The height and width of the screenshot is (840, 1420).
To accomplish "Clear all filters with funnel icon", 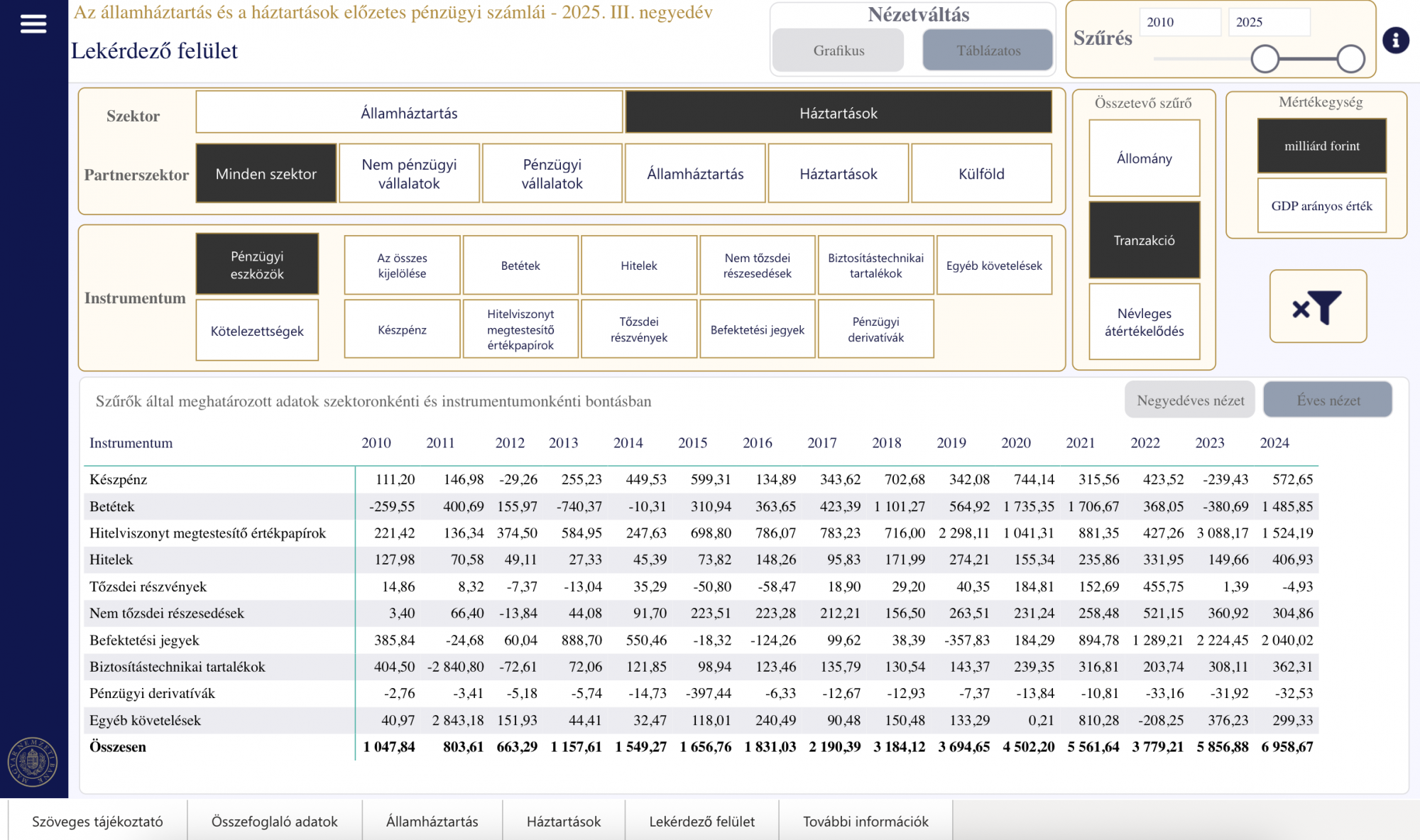I will pos(1318,307).
